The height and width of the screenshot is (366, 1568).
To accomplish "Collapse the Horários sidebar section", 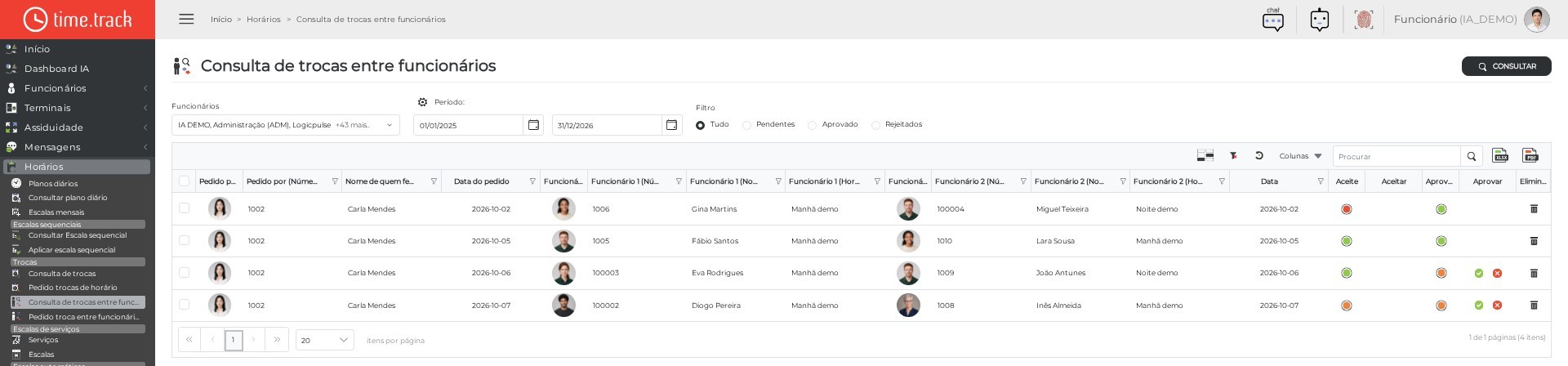I will pos(78,167).
